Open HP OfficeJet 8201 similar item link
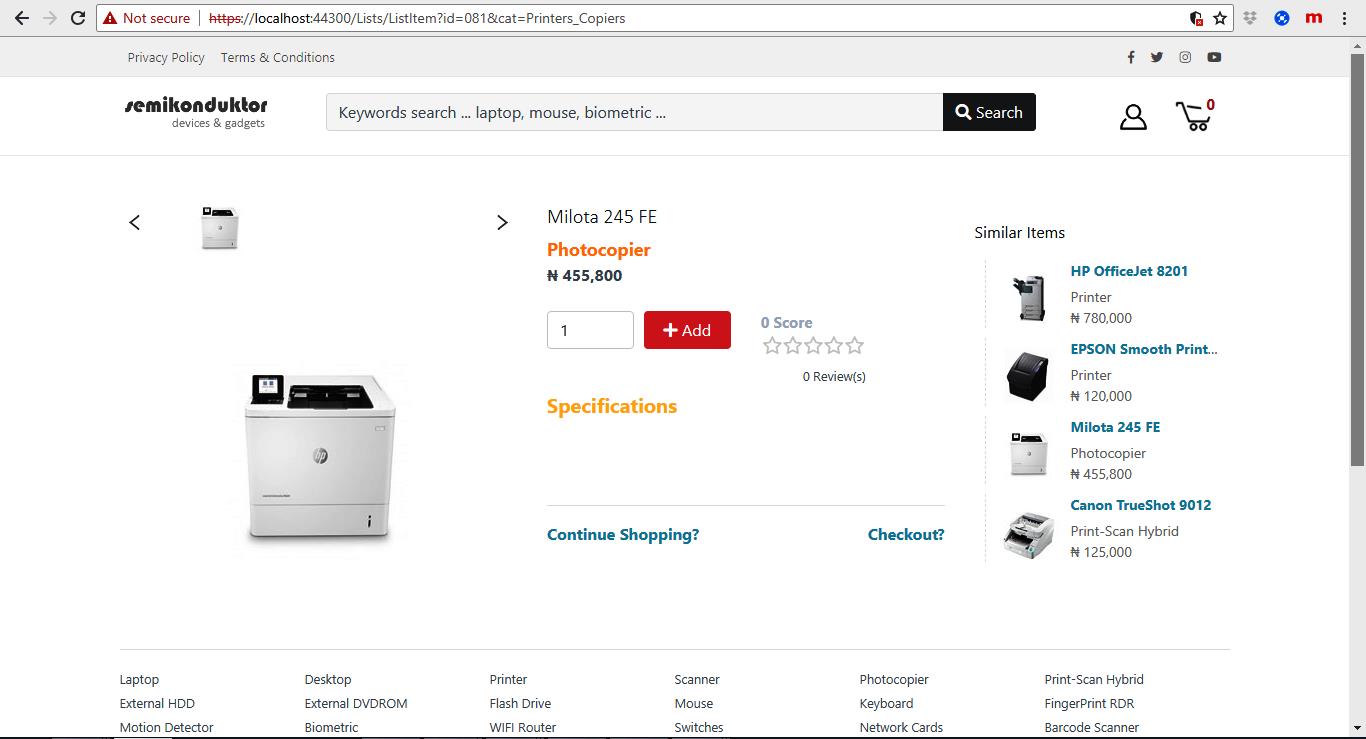Image resolution: width=1366 pixels, height=739 pixels. pos(1129,271)
